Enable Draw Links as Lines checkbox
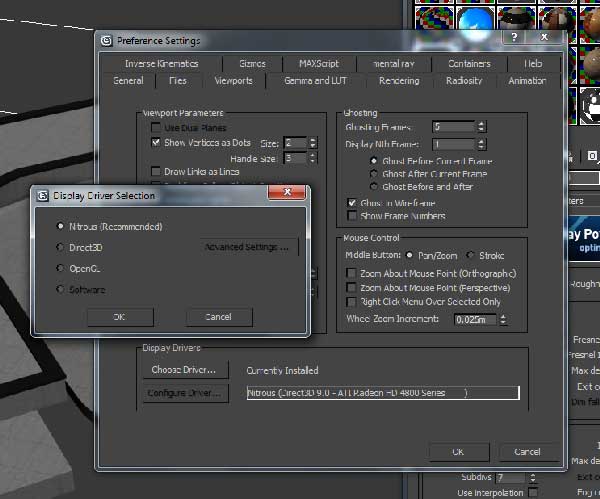 pos(156,171)
